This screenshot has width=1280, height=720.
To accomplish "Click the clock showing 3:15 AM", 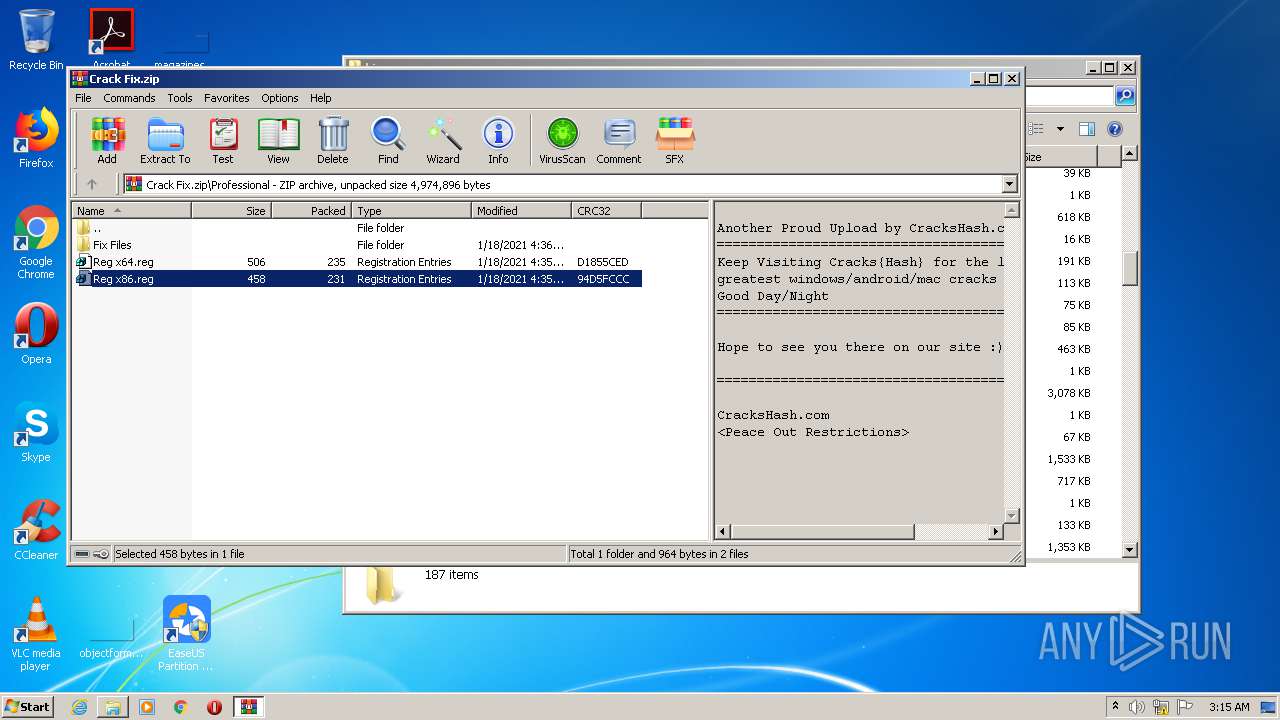I will click(1229, 707).
